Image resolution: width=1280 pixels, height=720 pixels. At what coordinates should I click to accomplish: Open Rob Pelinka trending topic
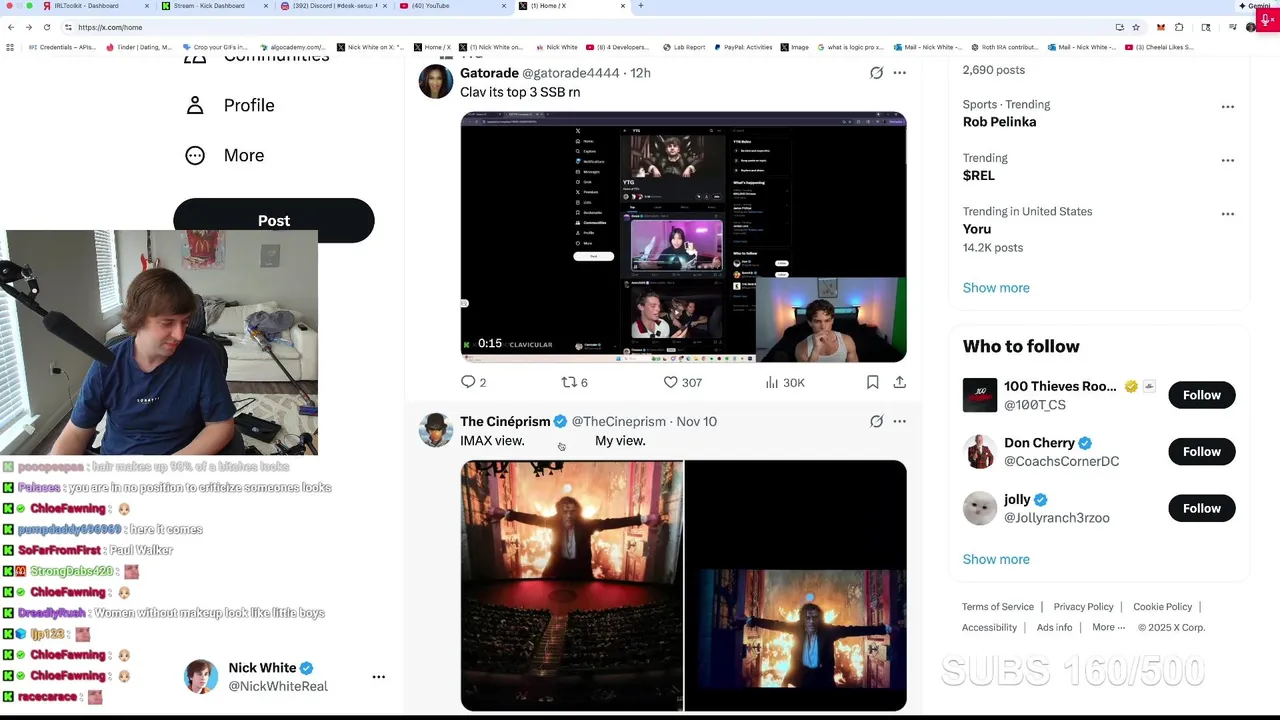click(999, 122)
